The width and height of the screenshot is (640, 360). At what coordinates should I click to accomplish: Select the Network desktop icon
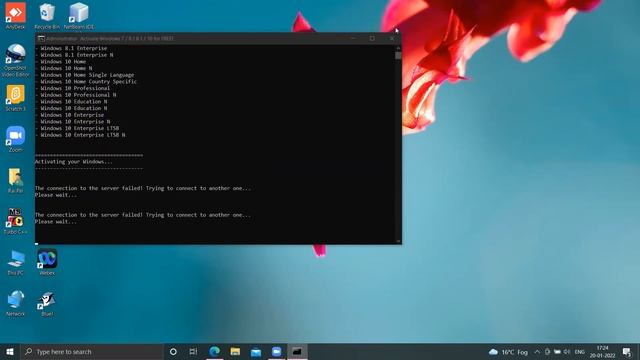(16, 303)
